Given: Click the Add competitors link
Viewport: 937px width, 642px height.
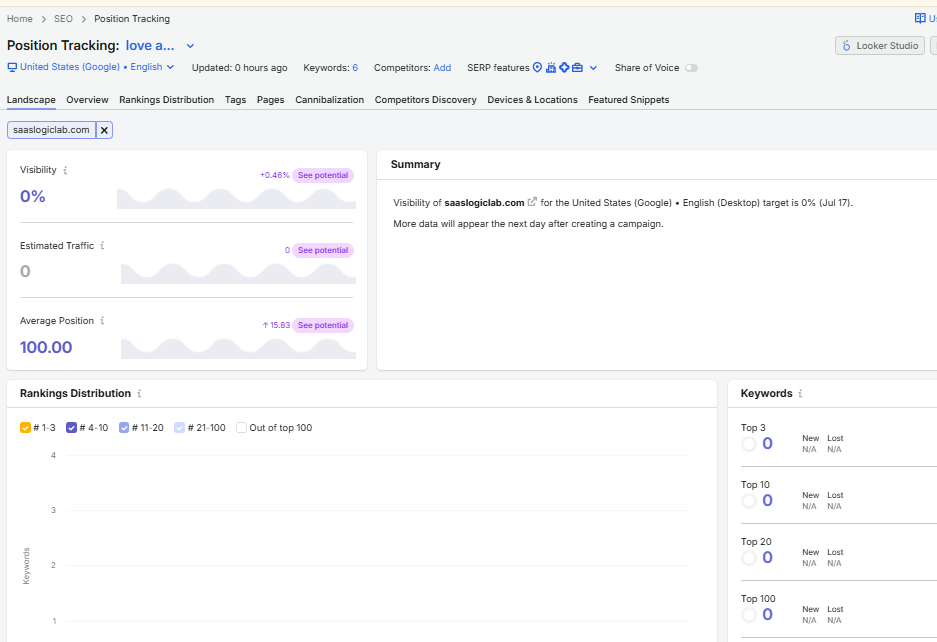Looking at the screenshot, I should [x=442, y=68].
